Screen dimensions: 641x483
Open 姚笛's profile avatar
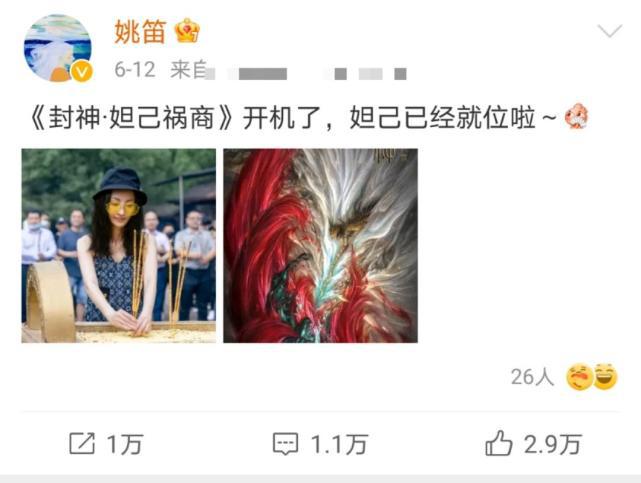click(x=58, y=48)
